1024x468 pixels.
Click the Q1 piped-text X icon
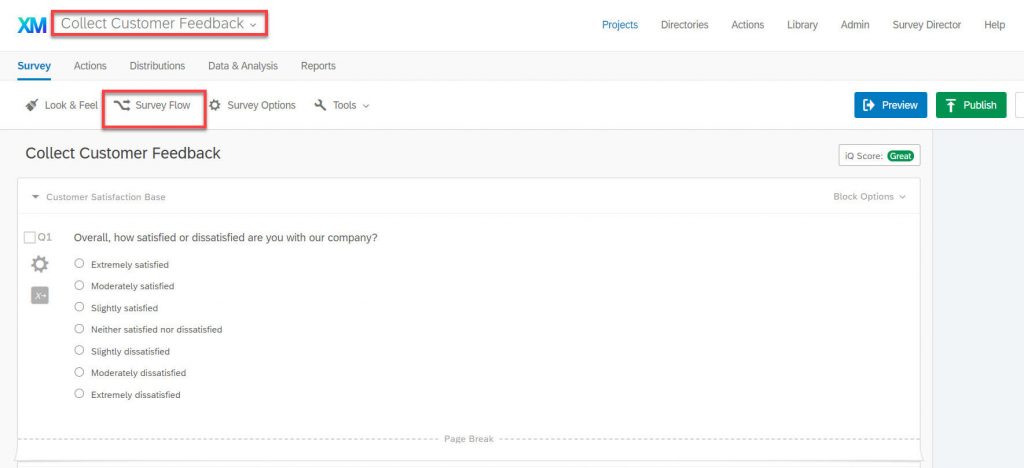(40, 296)
